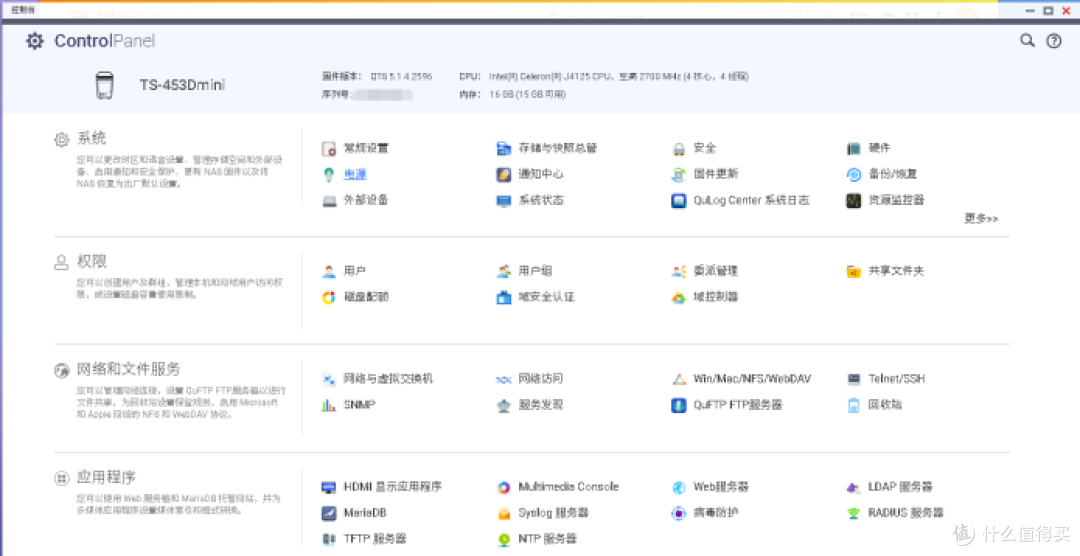
Task: Open the Syslog 服务器 icon
Action: 503,513
